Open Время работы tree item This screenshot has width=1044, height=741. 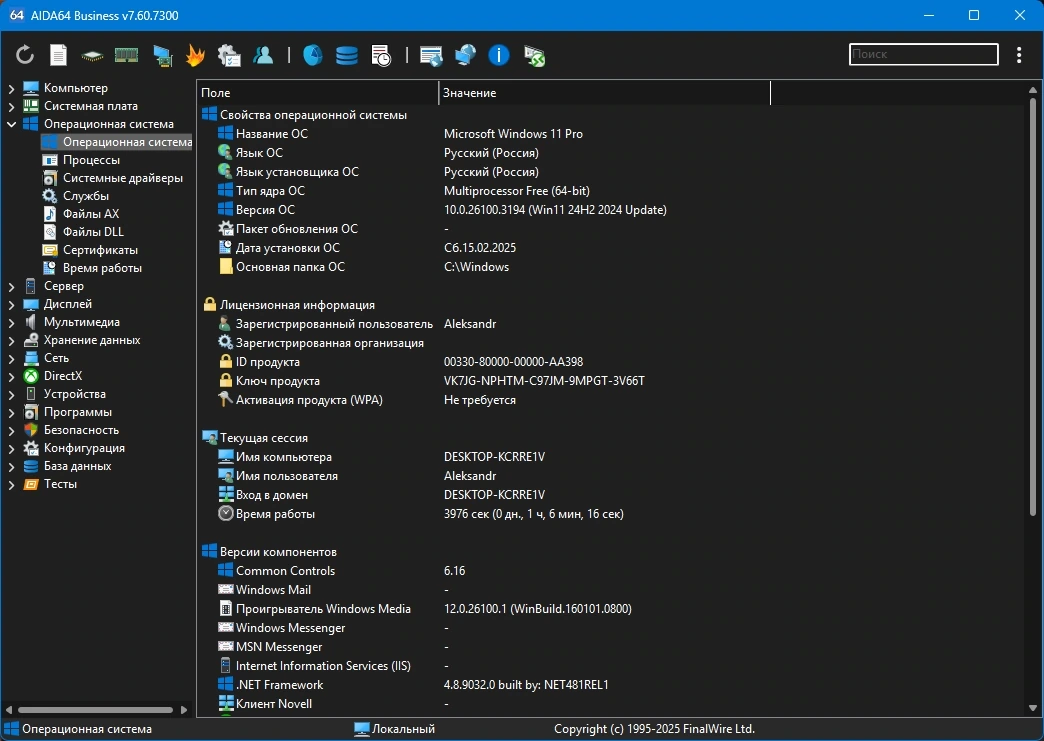tap(102, 268)
